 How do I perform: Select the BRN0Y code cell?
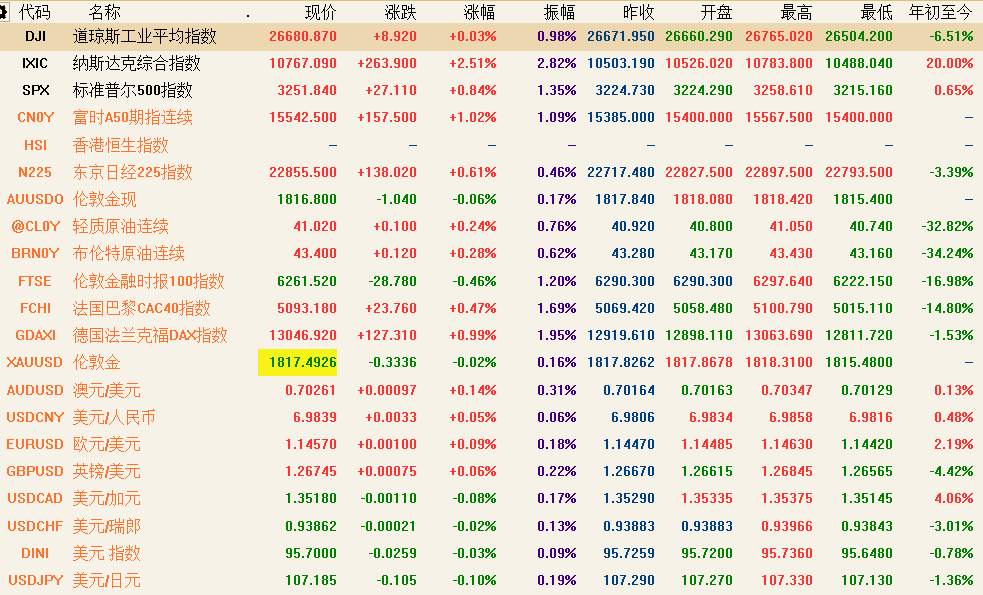pyautogui.click(x=35, y=253)
